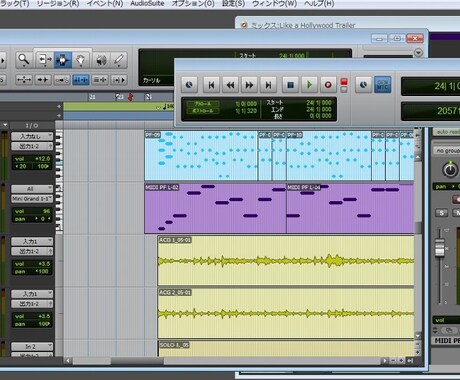The image size is (460, 380).
Task: Click the clock icon left of GEN MTC
Action: click(363, 85)
